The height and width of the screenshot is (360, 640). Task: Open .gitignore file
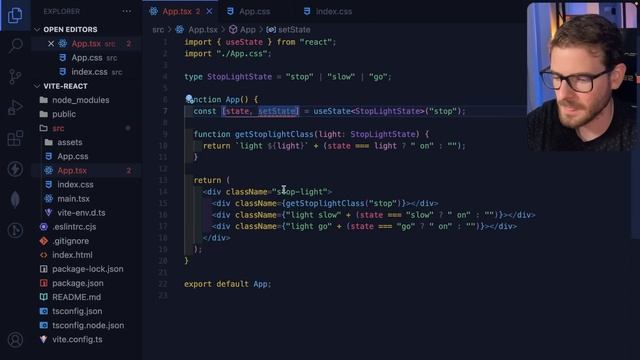[x=70, y=241]
